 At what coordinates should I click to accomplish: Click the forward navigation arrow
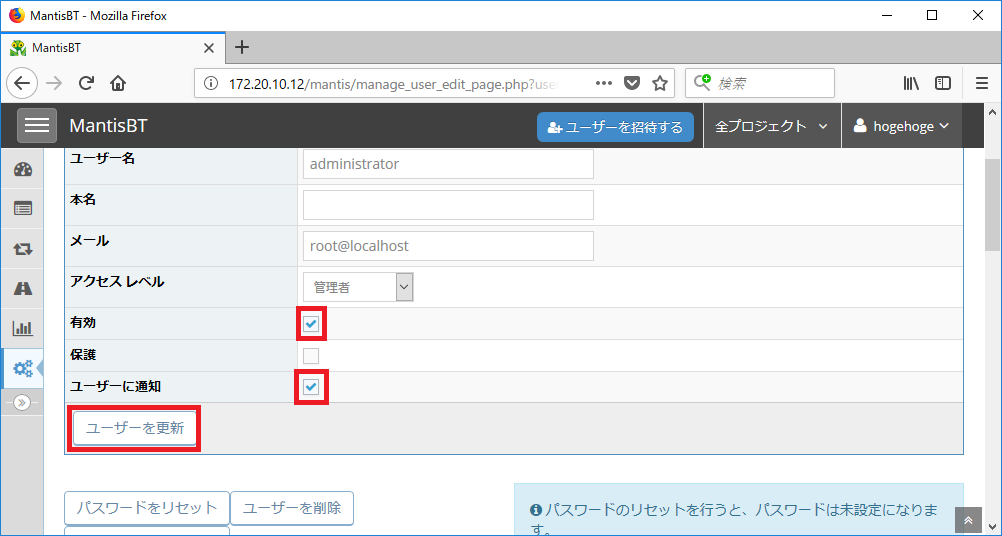tap(54, 83)
